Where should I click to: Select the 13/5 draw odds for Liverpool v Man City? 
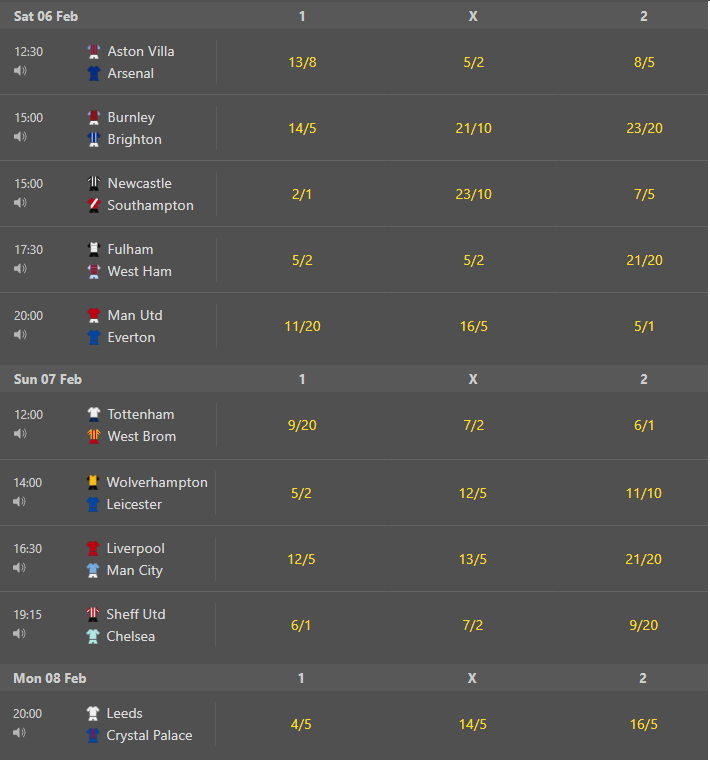click(x=473, y=559)
